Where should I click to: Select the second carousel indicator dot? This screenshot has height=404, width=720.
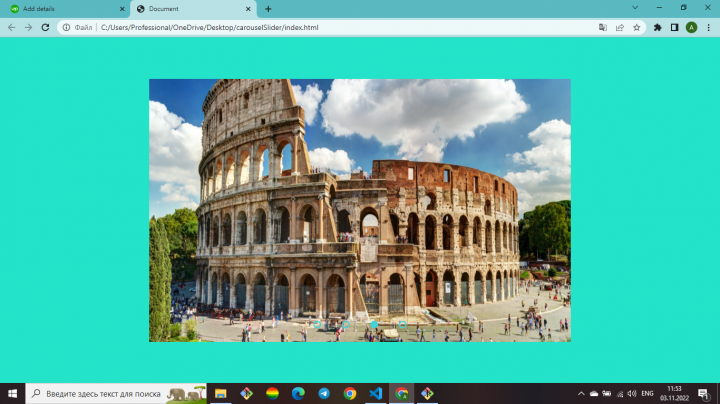click(x=346, y=325)
